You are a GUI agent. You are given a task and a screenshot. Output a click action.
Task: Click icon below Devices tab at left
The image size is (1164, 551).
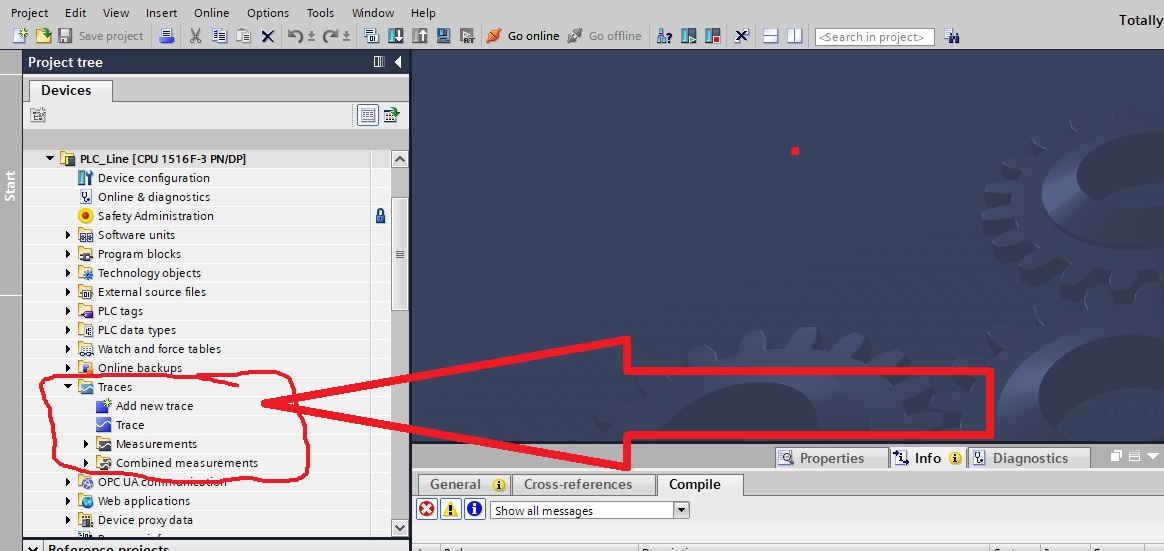(38, 114)
